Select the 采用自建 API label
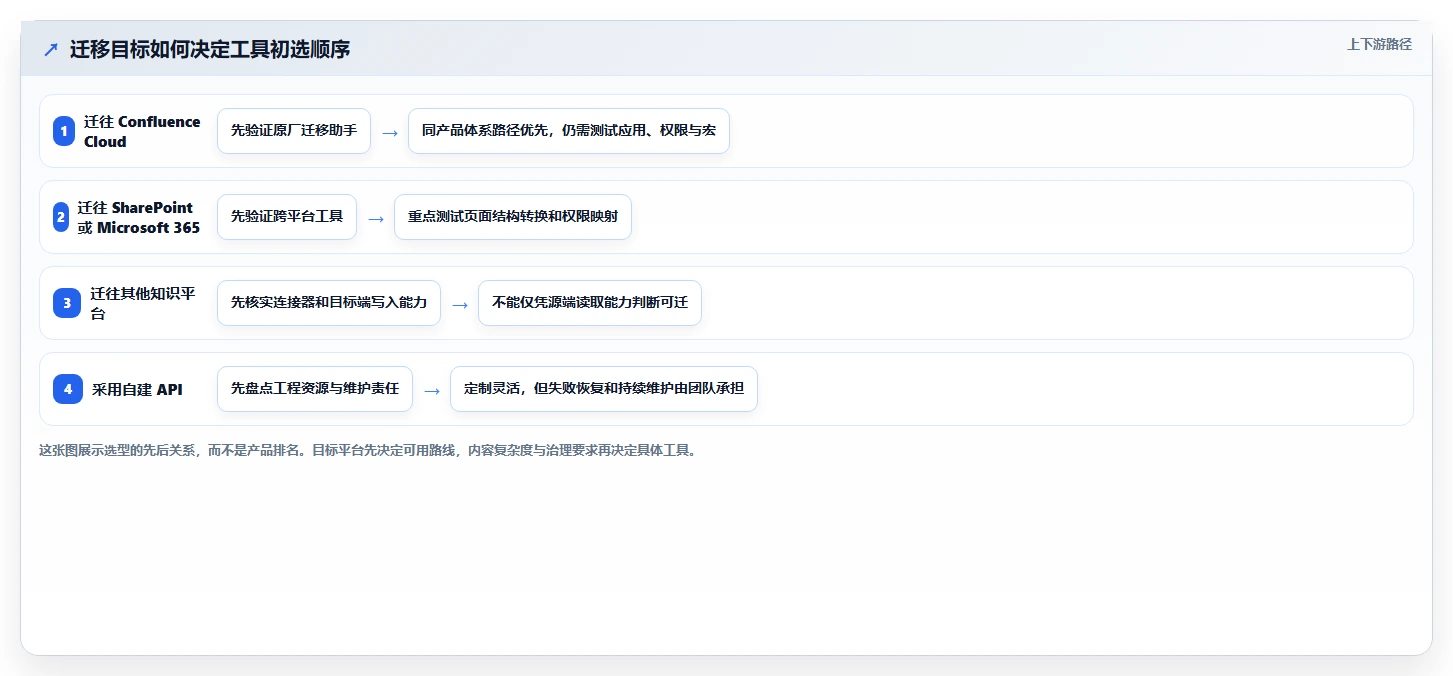This screenshot has height=676, width=1453. (x=137, y=389)
